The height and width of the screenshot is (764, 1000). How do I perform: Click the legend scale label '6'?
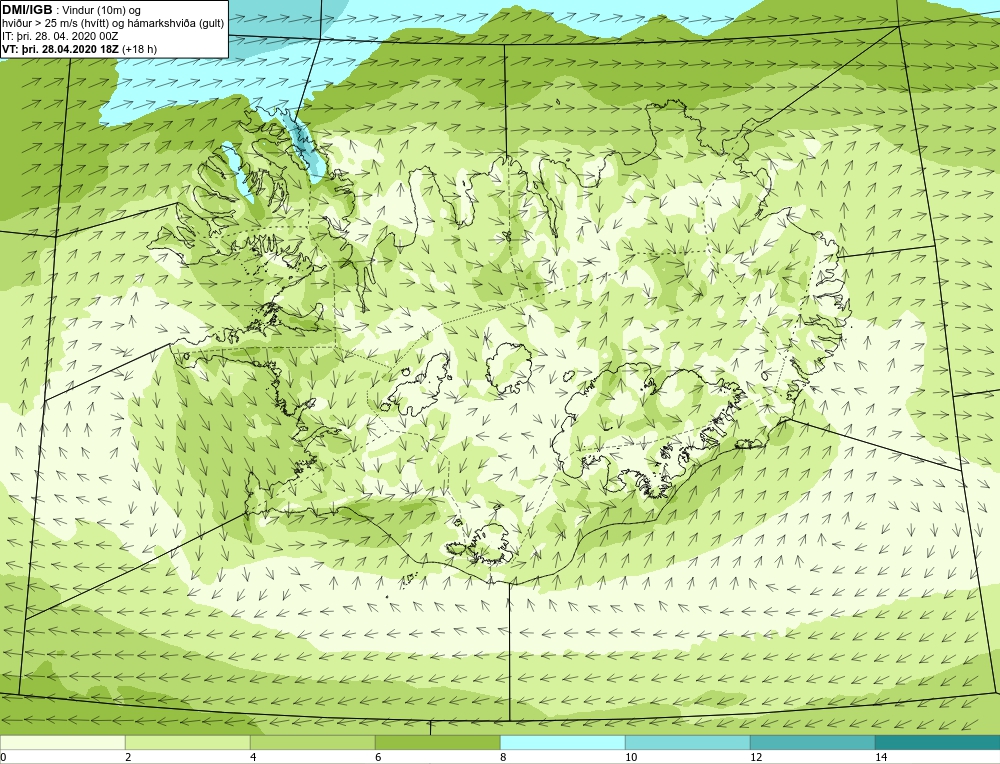click(378, 757)
